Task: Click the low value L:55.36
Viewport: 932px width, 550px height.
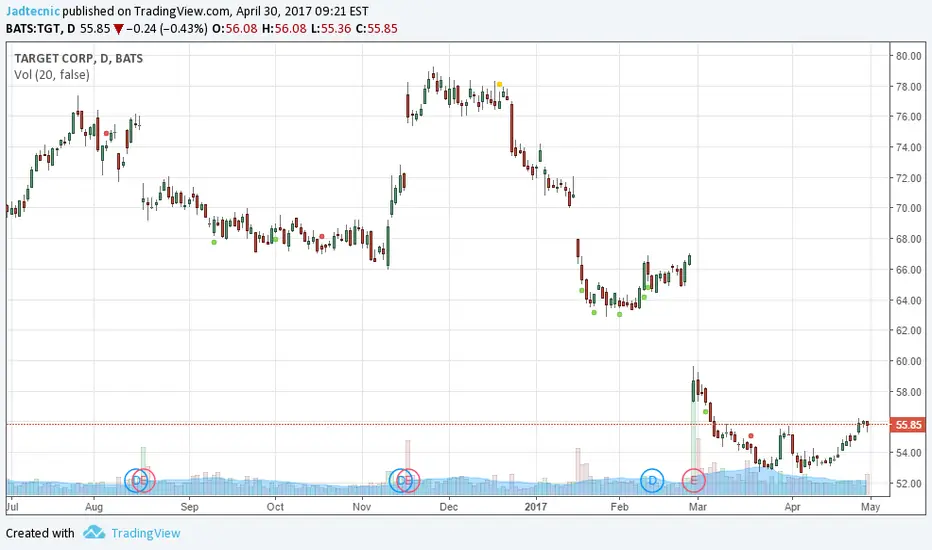Action: (x=331, y=29)
